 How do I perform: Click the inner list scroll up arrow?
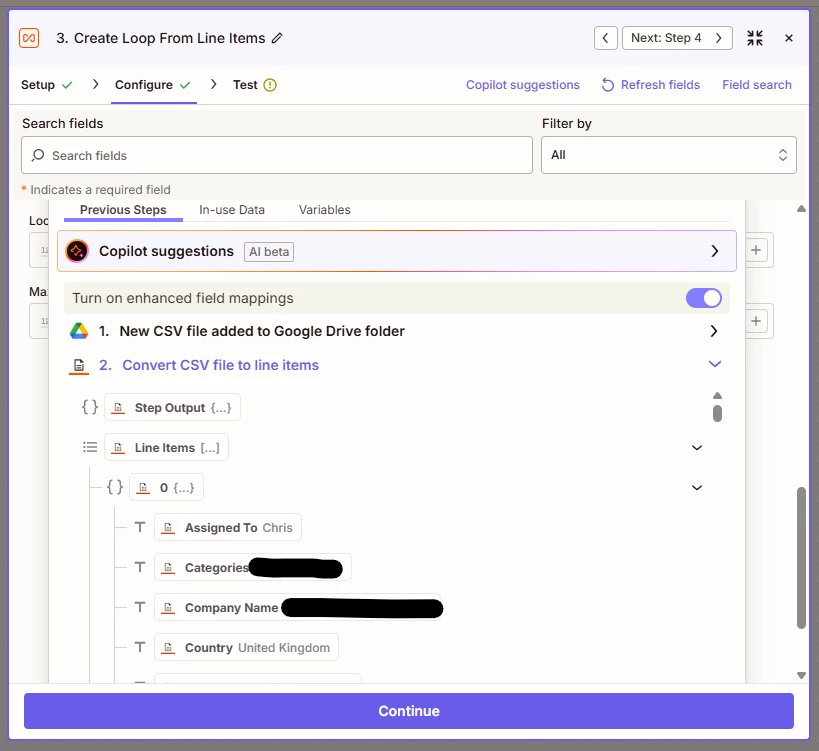coord(717,395)
